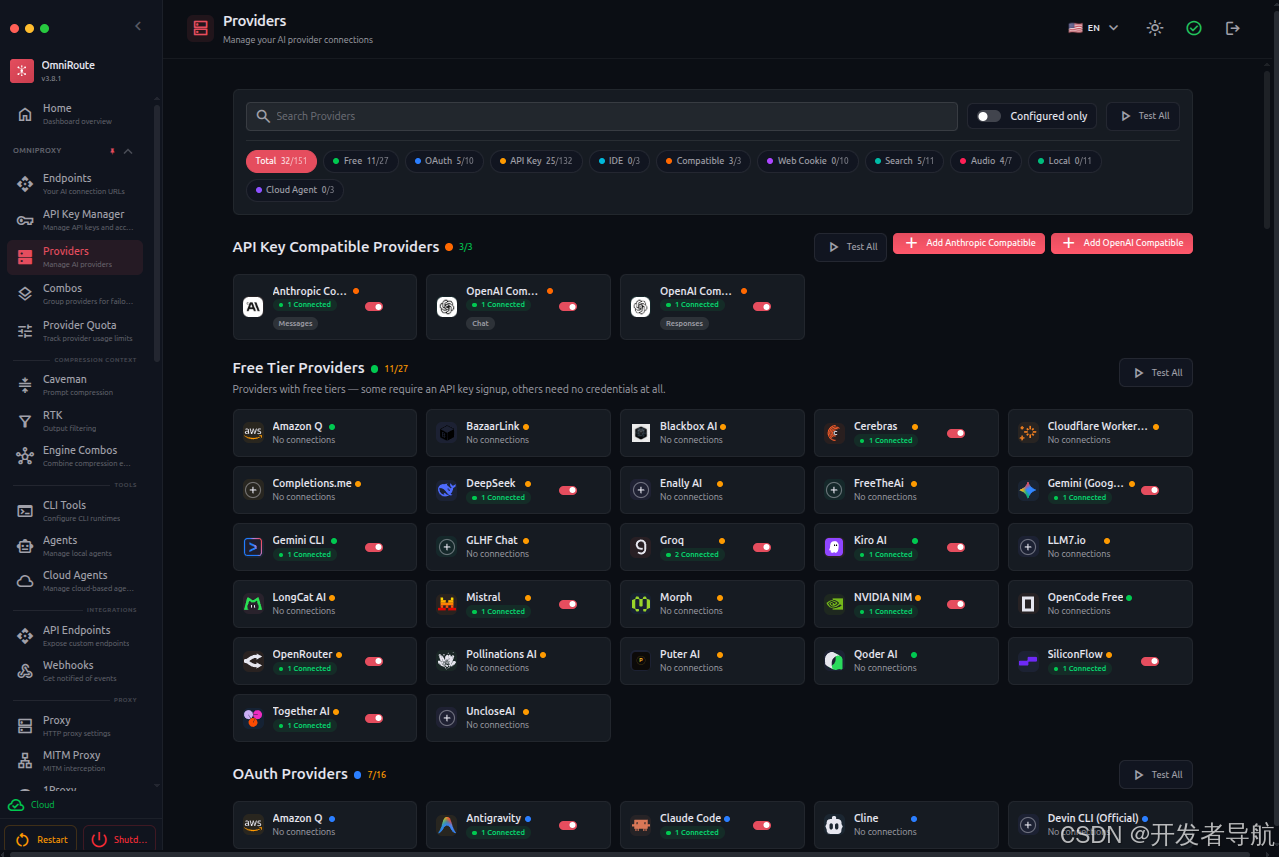Click the Webhooks icon in sidebar
The width and height of the screenshot is (1279, 857).
click(x=25, y=671)
